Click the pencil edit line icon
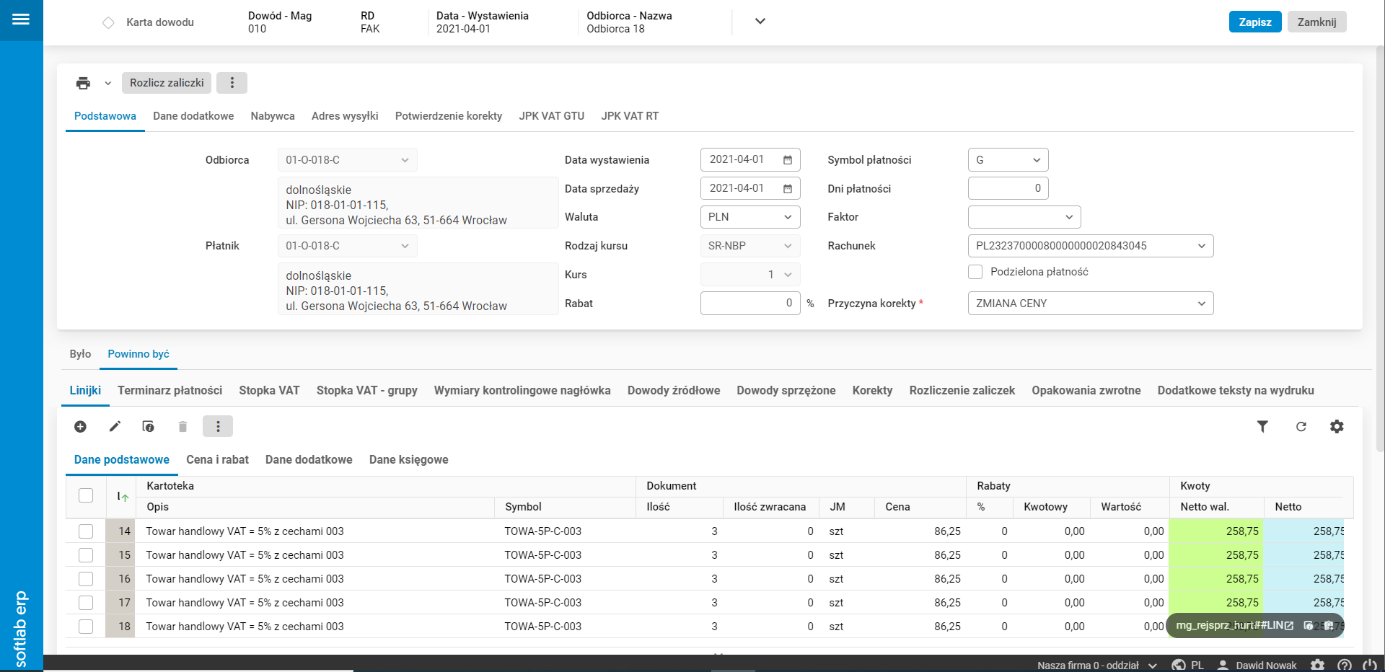Image resolution: width=1385 pixels, height=672 pixels. (x=115, y=427)
